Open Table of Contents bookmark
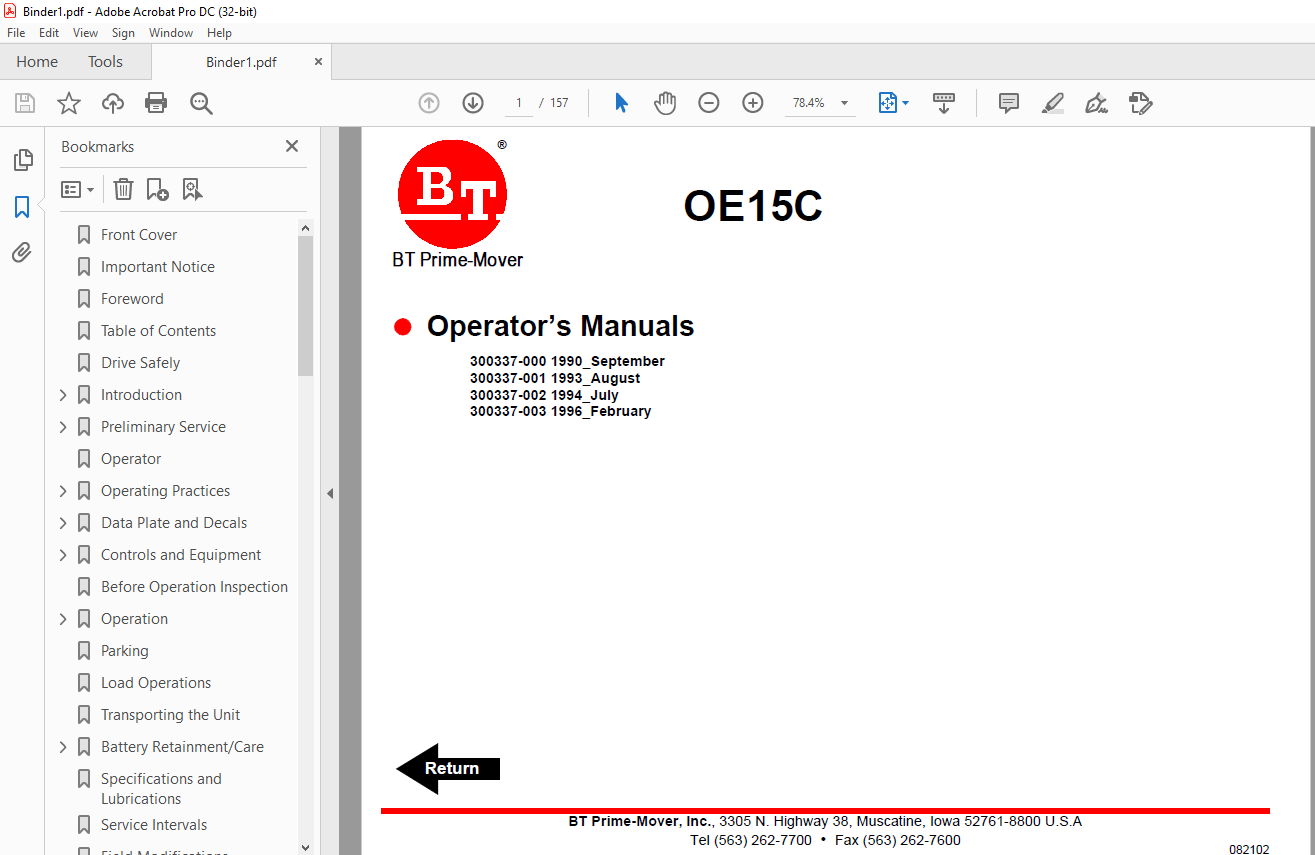This screenshot has width=1315, height=855. click(x=158, y=331)
